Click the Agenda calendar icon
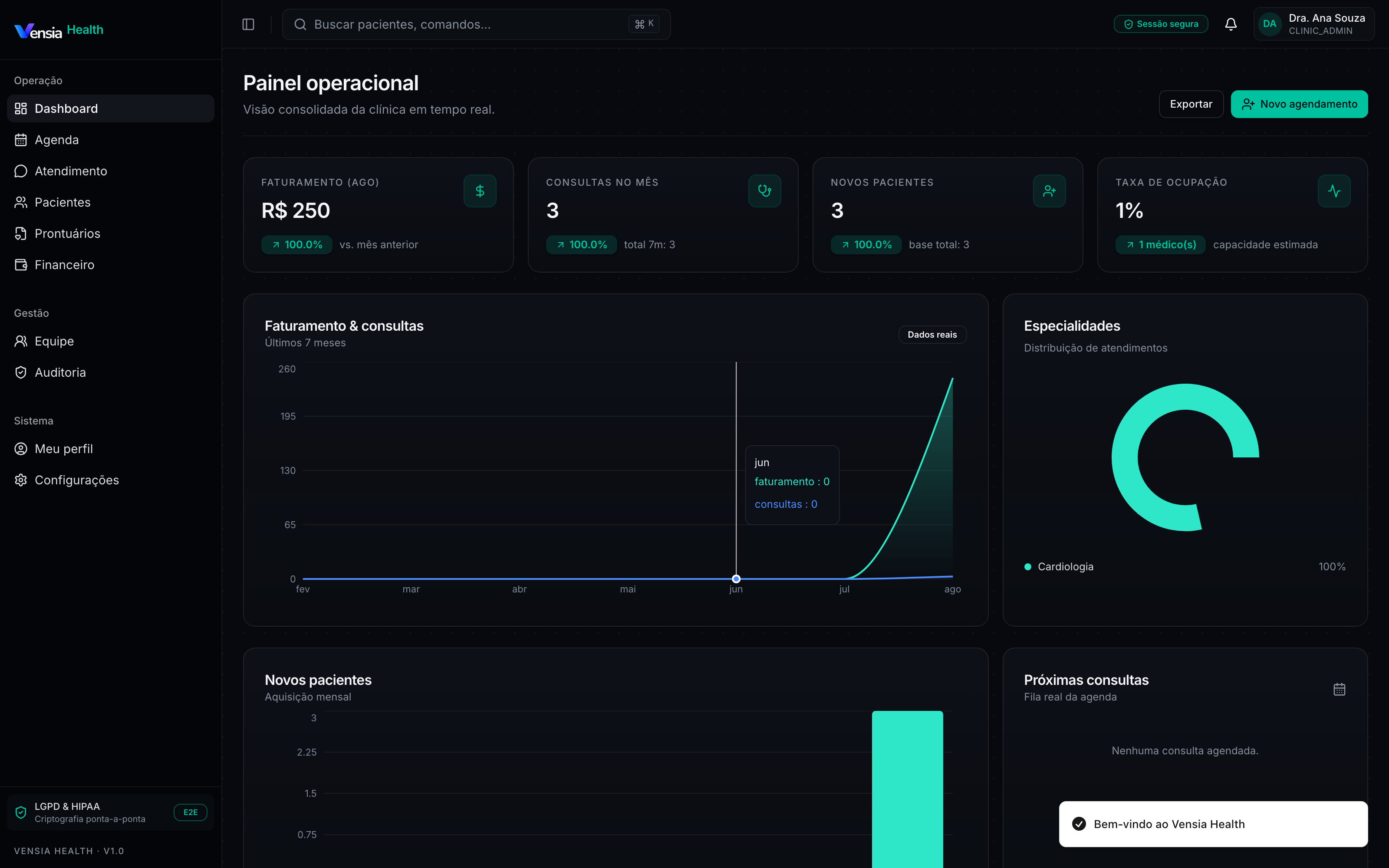This screenshot has height=868, width=1389. click(21, 139)
